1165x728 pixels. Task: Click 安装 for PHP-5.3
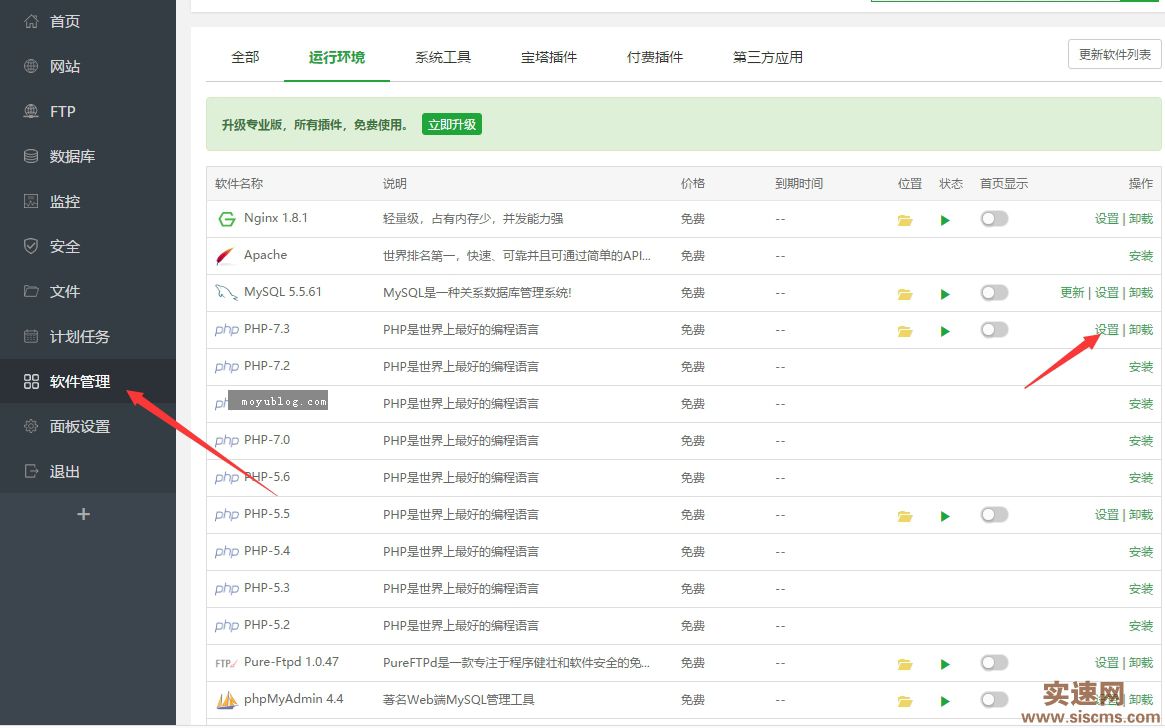(1140, 589)
